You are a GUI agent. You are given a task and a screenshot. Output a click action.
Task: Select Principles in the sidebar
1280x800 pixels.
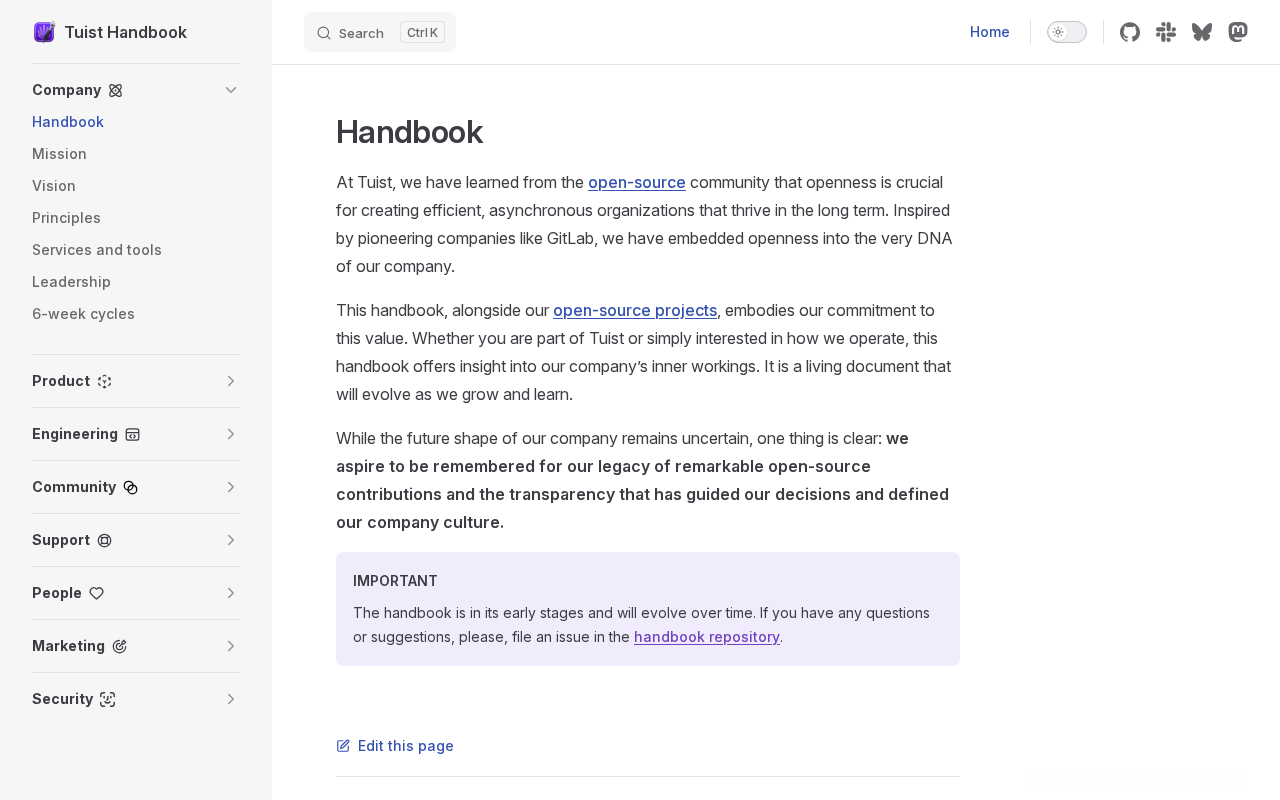(x=66, y=218)
